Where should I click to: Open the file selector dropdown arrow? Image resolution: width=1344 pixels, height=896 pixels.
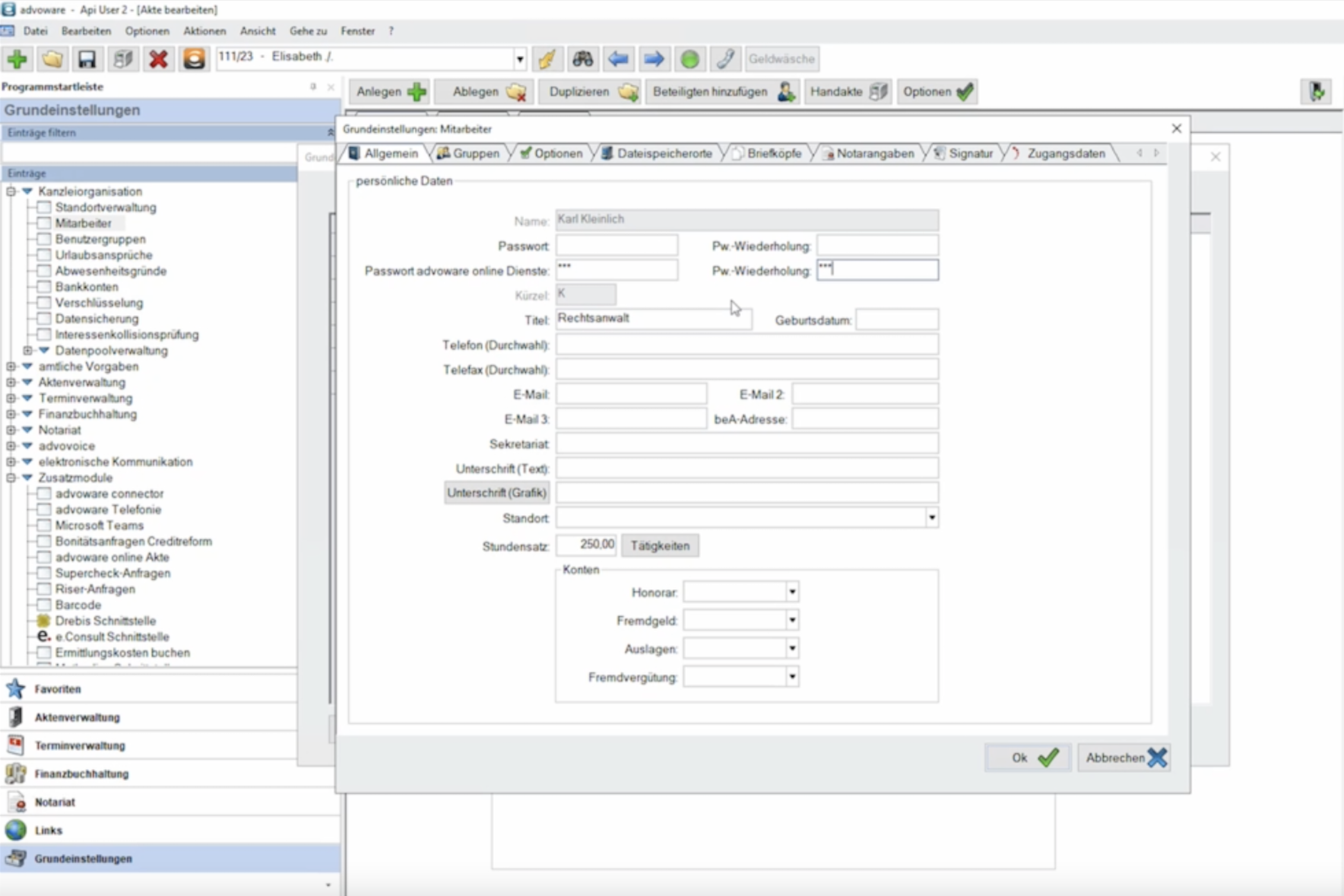tap(519, 59)
